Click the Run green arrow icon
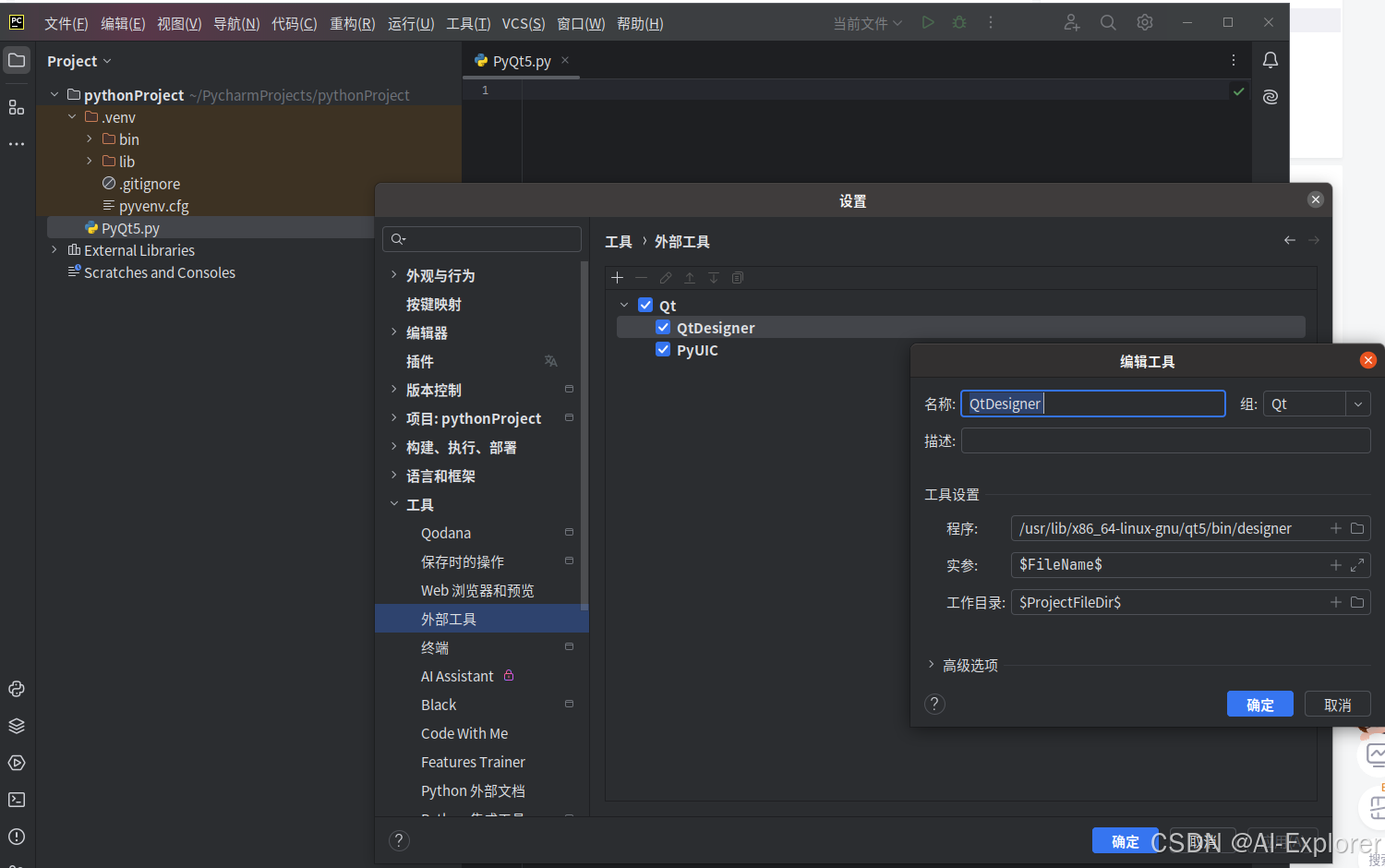The height and width of the screenshot is (868, 1385). tap(928, 22)
